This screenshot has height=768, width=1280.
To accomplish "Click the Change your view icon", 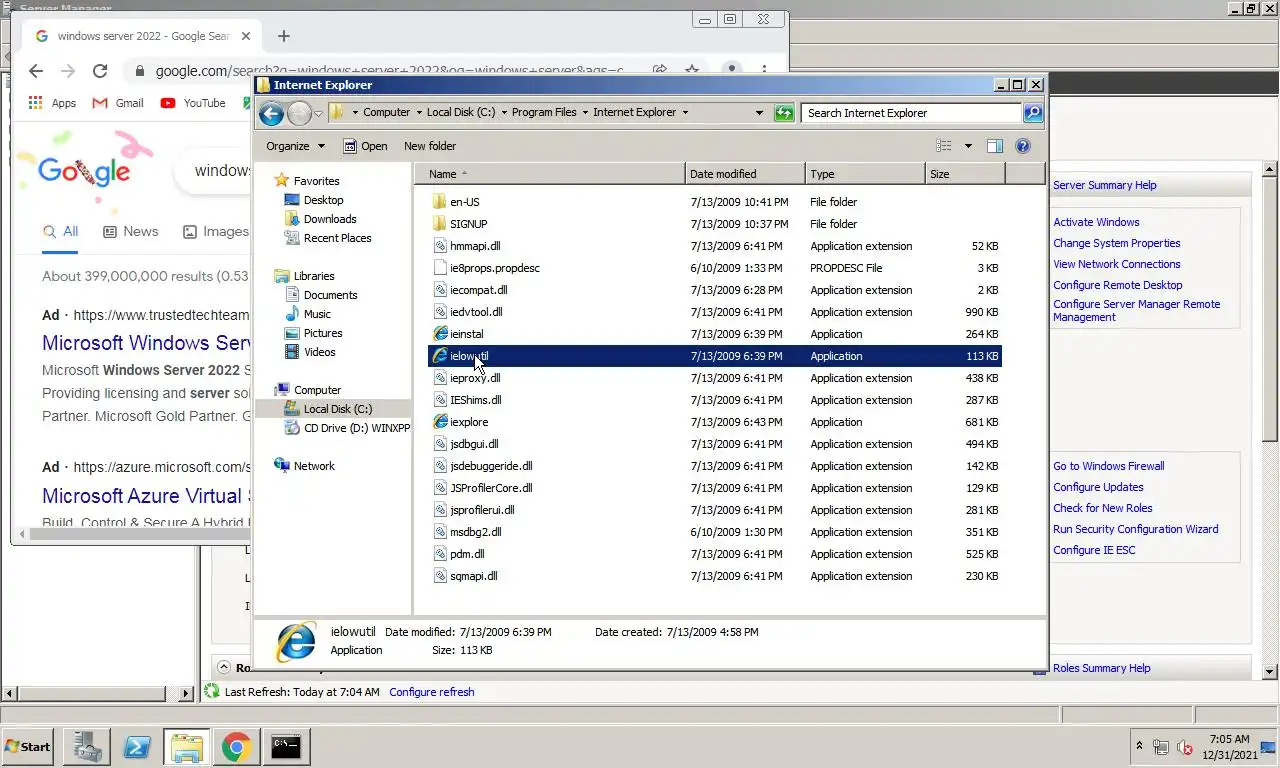I will click(x=943, y=146).
